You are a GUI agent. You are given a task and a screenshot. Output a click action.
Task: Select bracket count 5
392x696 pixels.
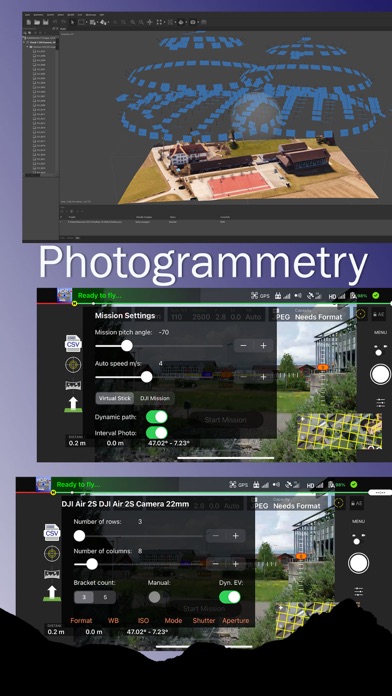[x=105, y=597]
